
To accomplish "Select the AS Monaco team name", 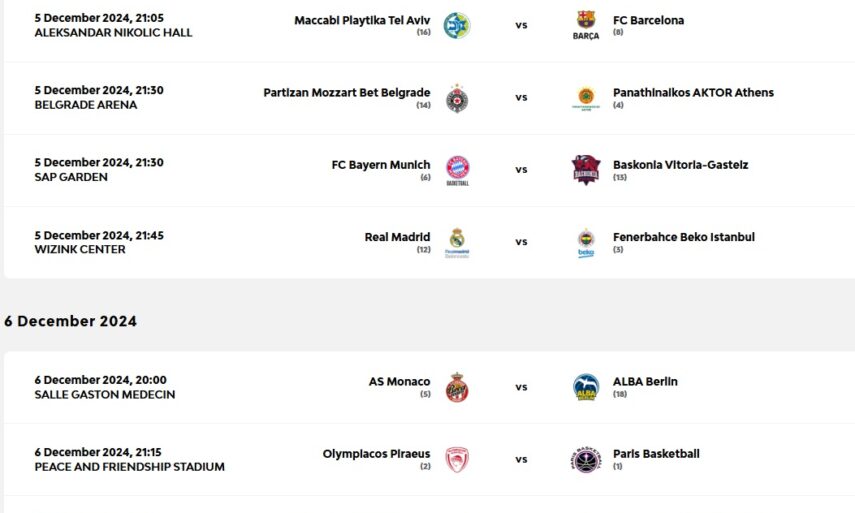I will tap(399, 381).
